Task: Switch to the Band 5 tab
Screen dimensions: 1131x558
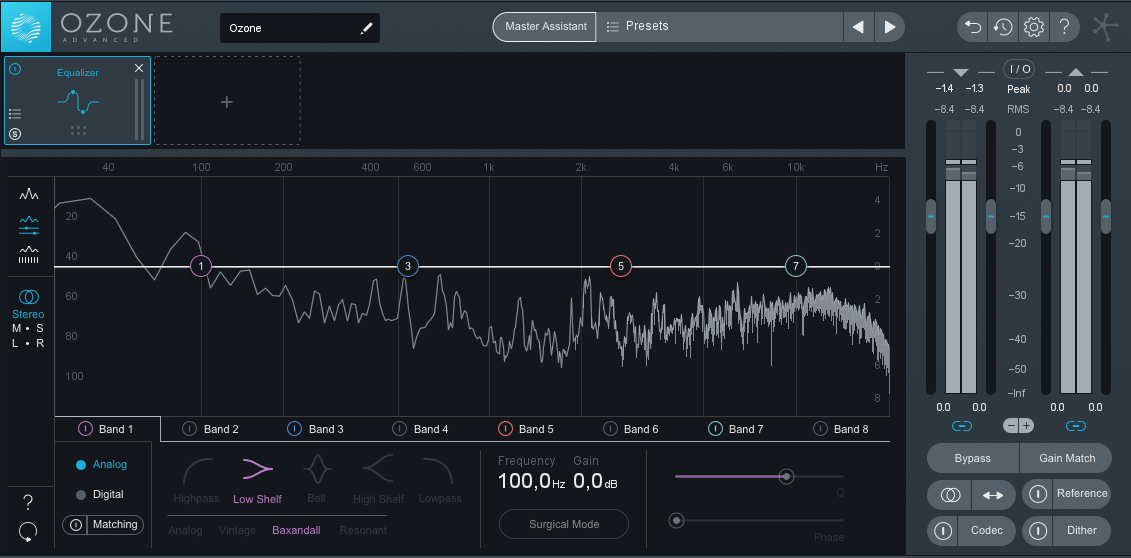Action: click(x=526, y=429)
